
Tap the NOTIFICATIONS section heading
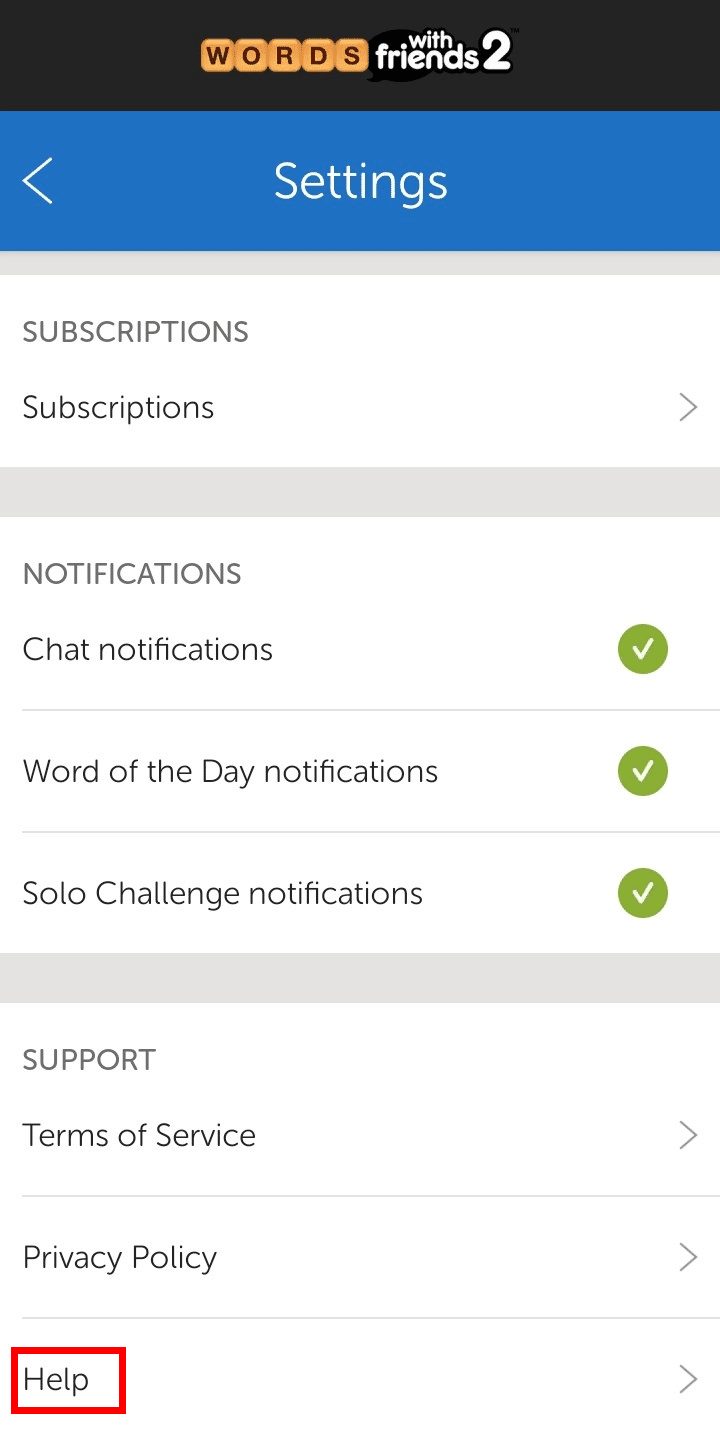[x=132, y=574]
